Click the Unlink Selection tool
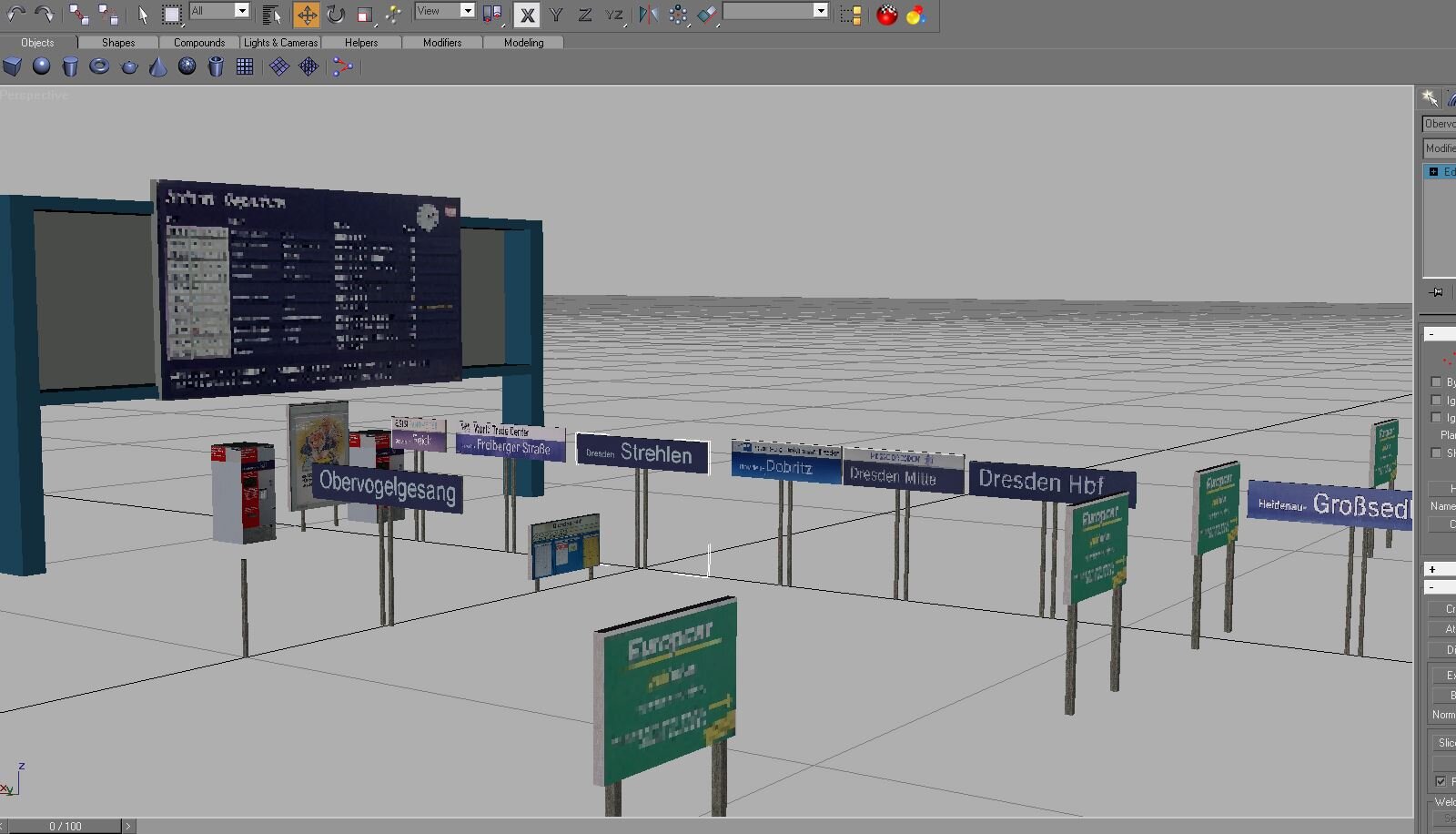 click(x=108, y=15)
